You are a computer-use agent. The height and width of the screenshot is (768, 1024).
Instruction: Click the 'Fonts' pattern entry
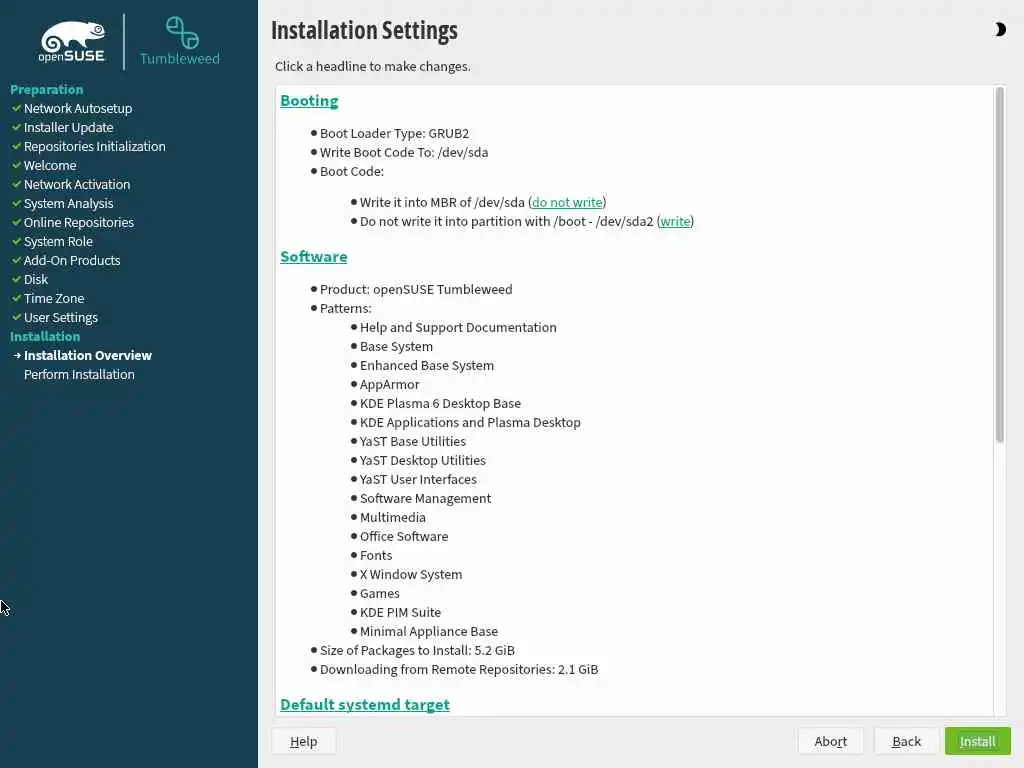click(x=376, y=555)
